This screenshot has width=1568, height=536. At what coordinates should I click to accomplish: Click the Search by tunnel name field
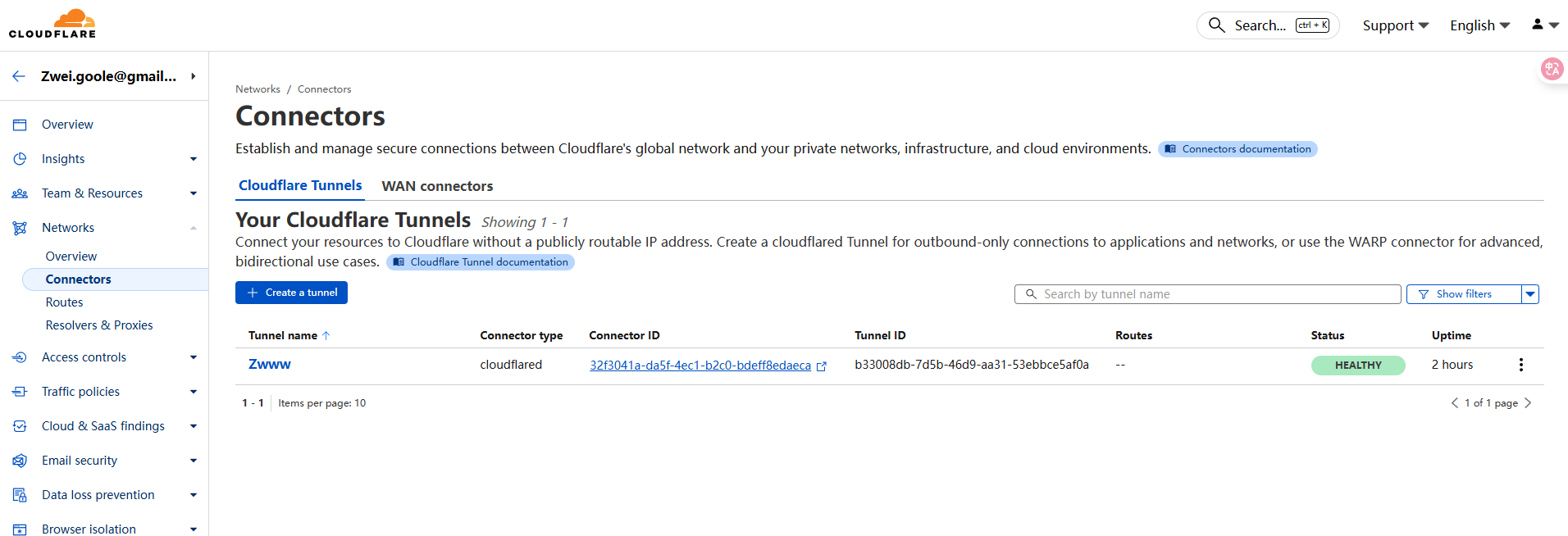[x=1208, y=294]
